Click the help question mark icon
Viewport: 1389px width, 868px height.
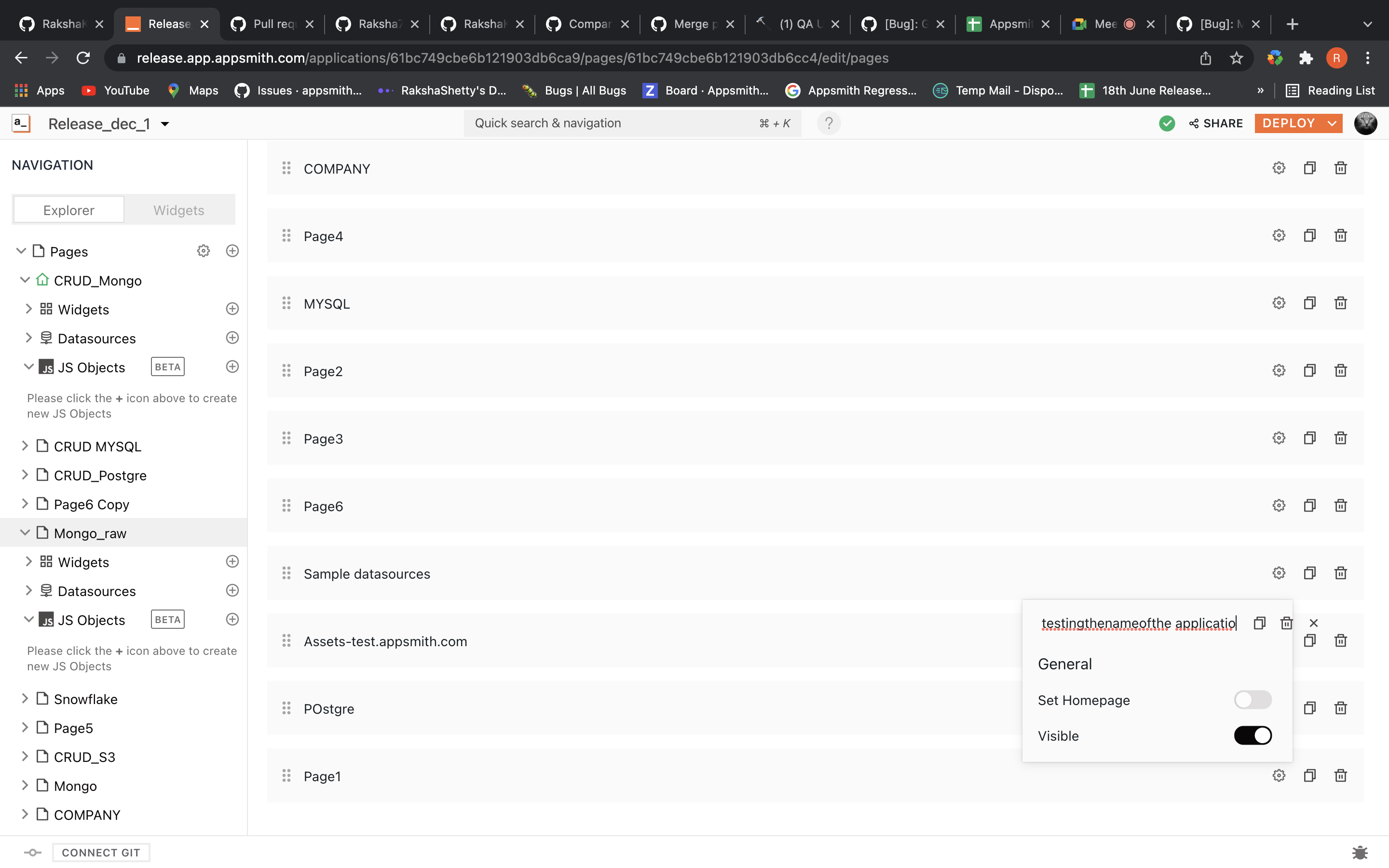coord(828,123)
